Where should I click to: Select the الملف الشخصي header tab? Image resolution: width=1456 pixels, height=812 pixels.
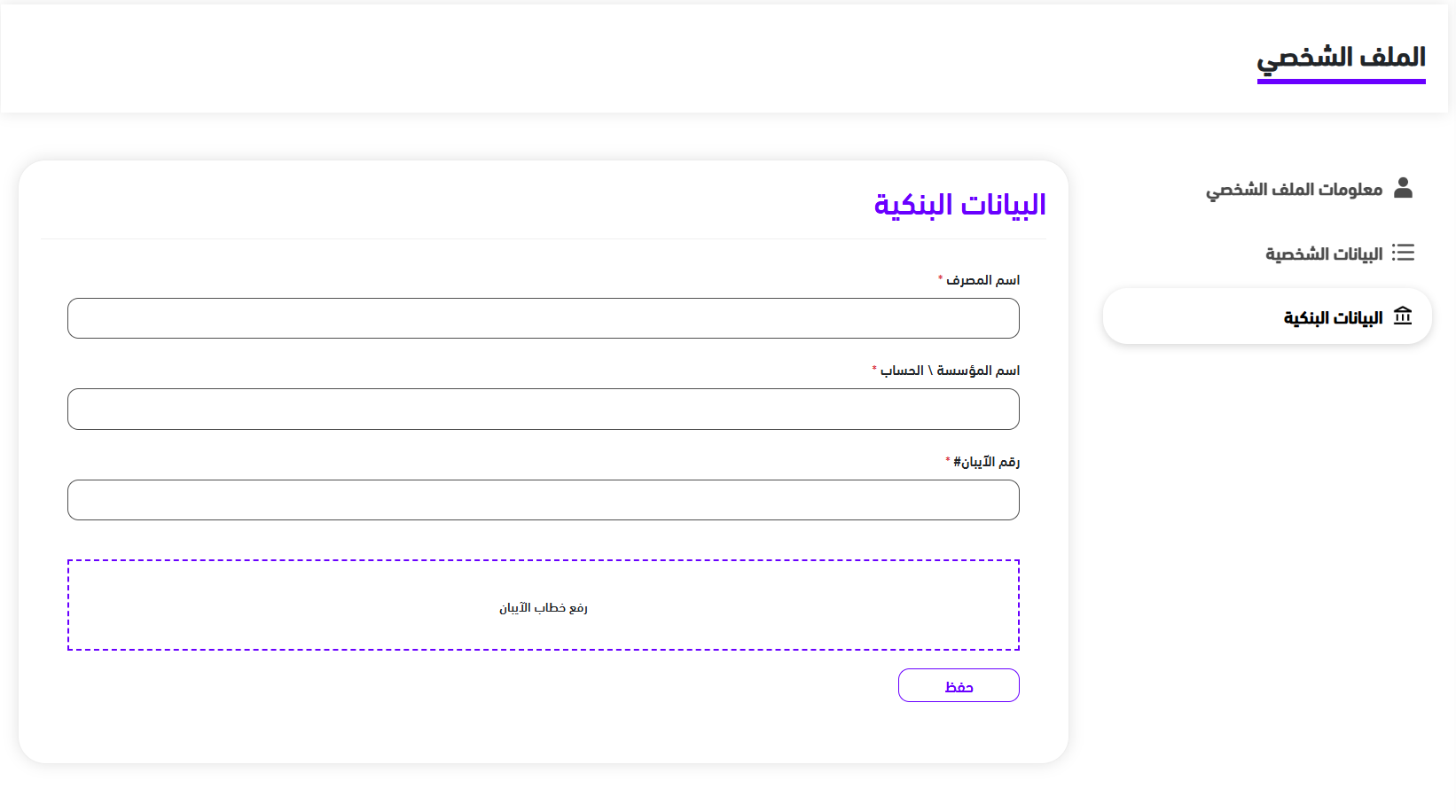point(1341,58)
